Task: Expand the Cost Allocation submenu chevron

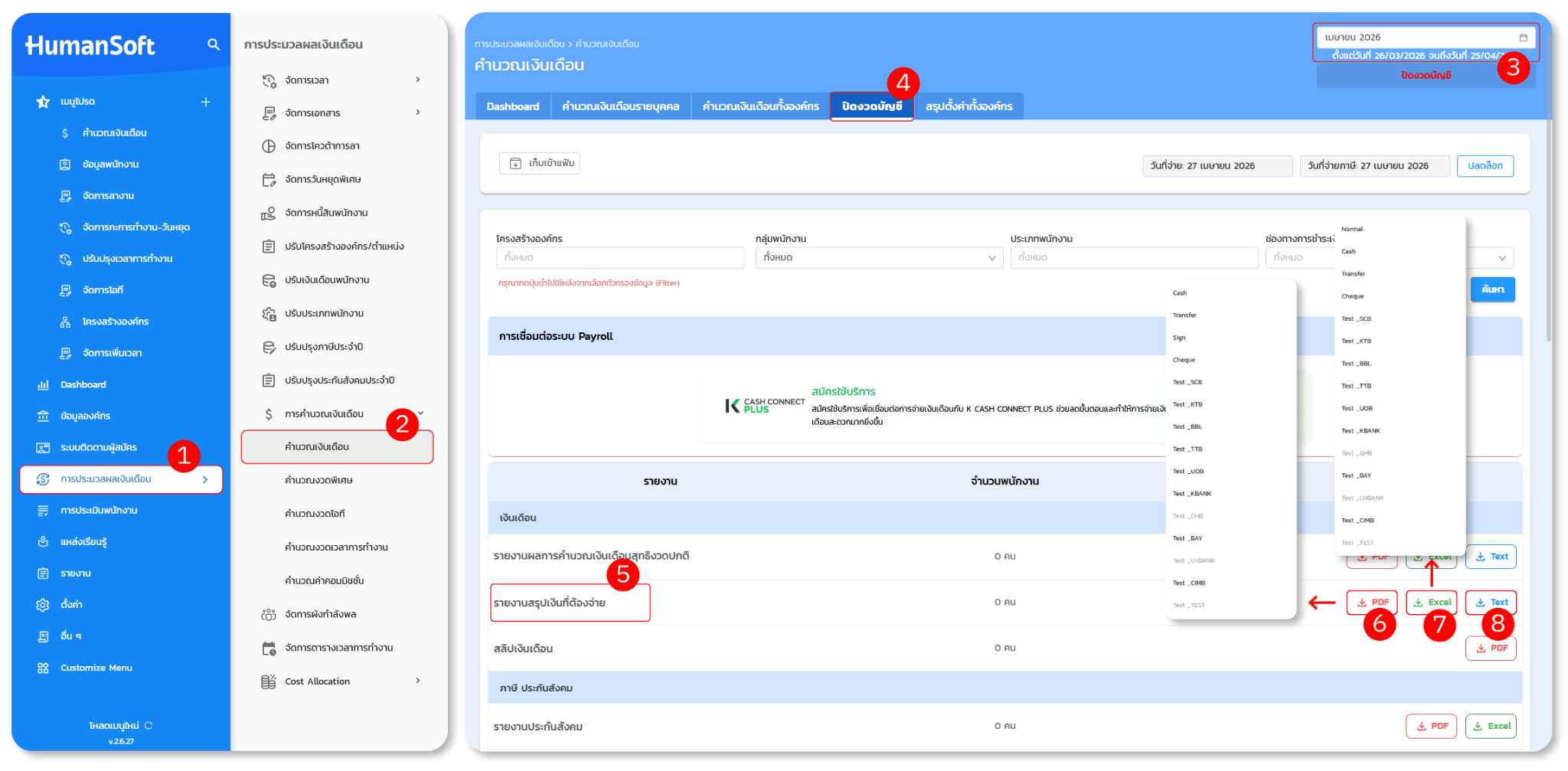Action: [x=418, y=681]
